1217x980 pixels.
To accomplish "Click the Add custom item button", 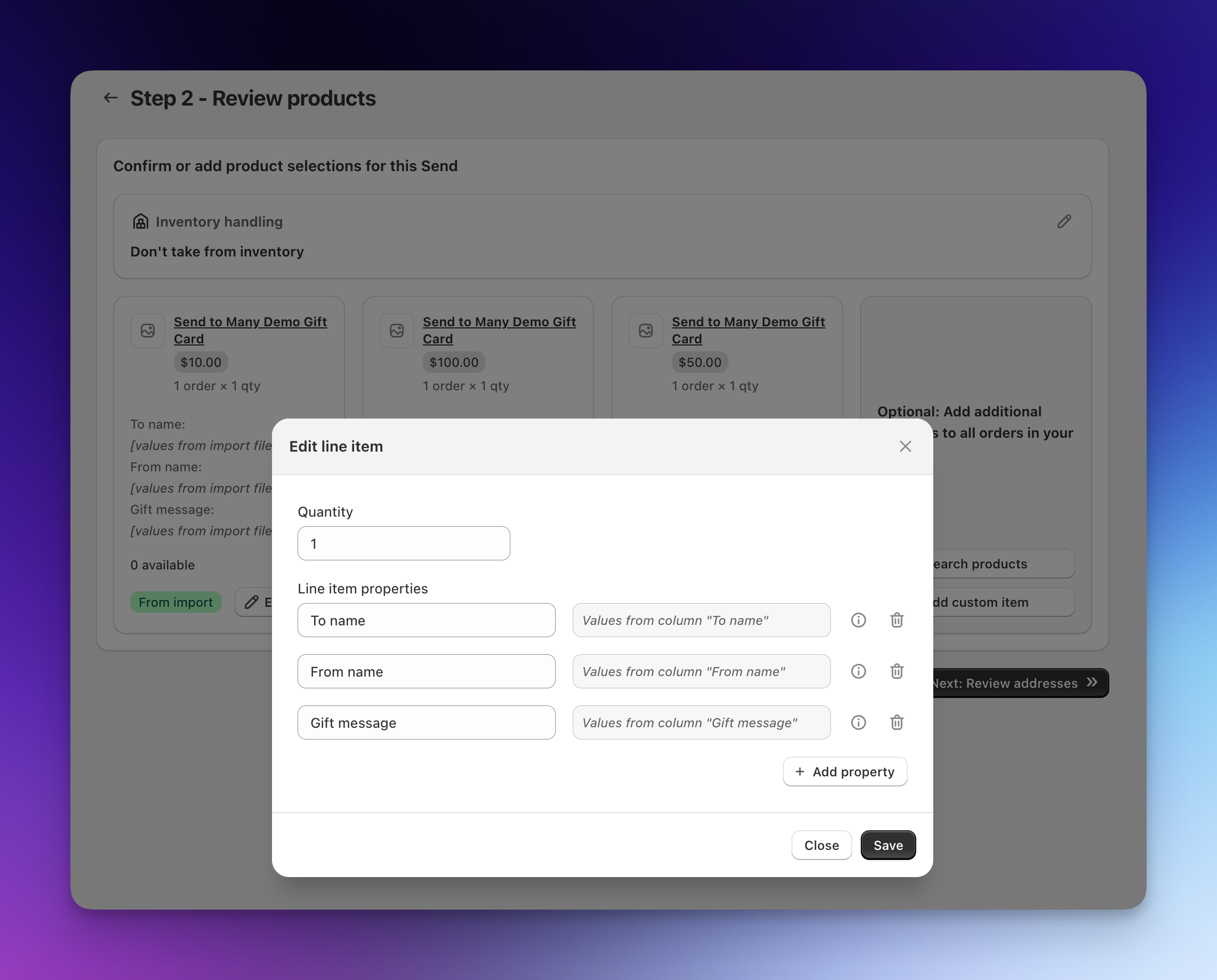I will point(1003,603).
